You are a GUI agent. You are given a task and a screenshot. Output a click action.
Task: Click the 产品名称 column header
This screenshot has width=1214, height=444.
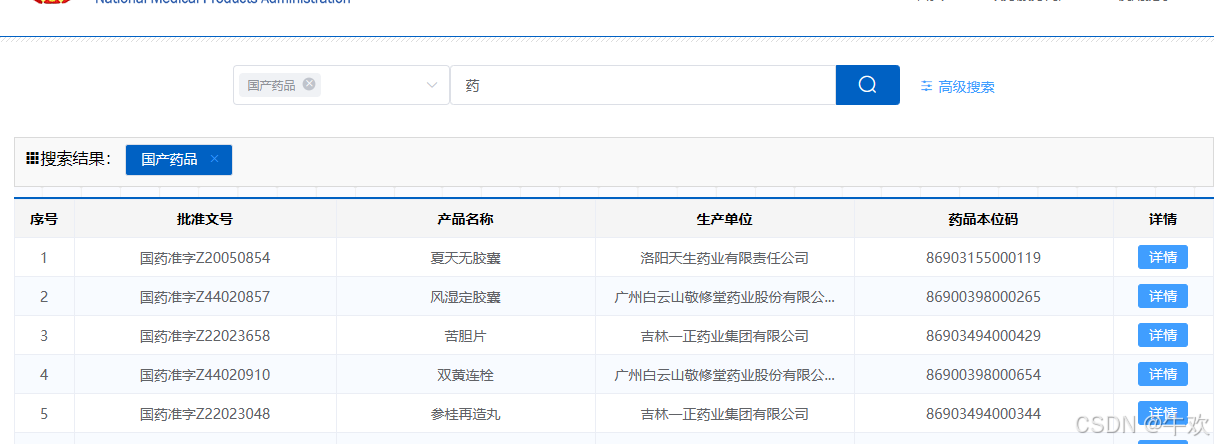click(x=465, y=219)
